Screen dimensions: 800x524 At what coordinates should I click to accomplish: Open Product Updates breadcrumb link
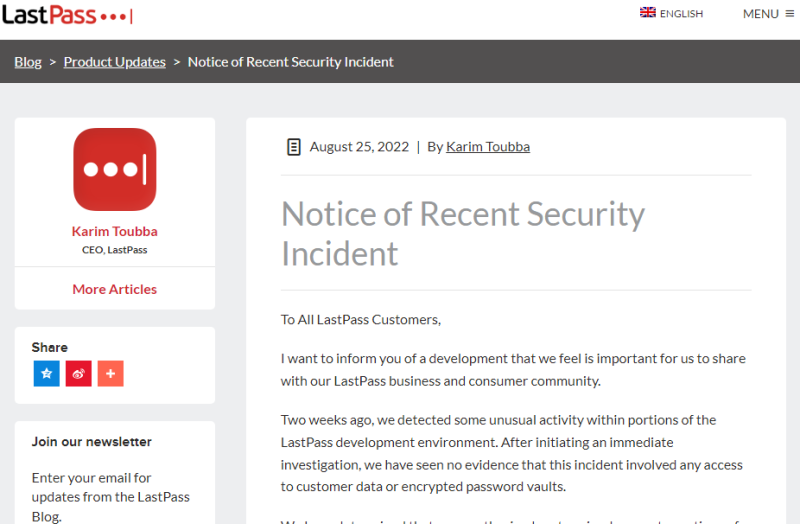coord(115,62)
